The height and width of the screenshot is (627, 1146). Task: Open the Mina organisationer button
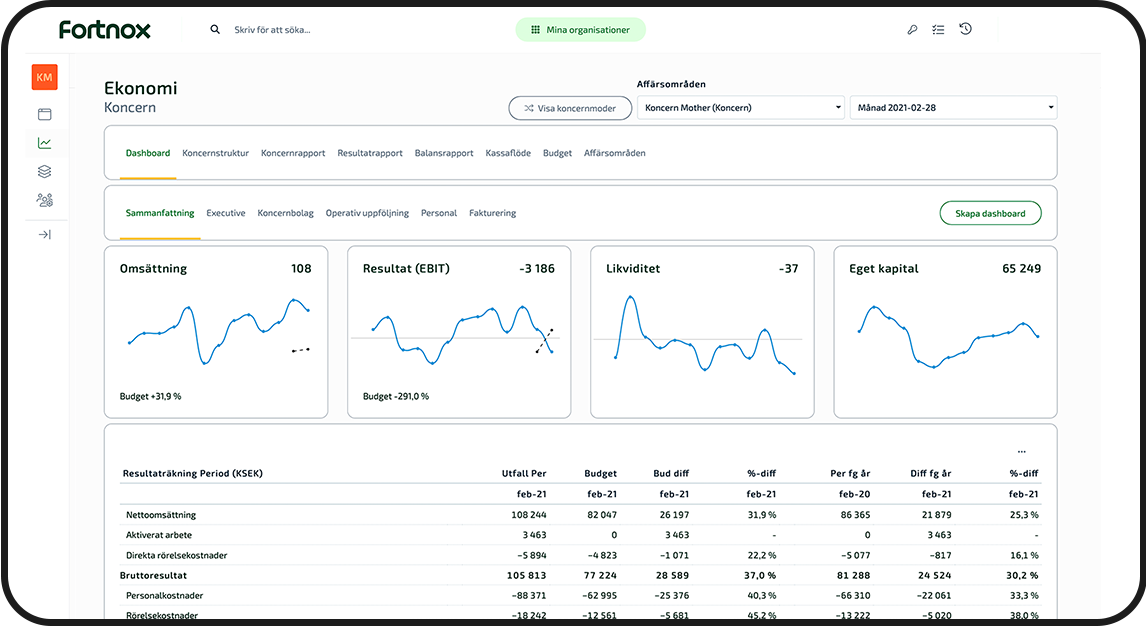[x=580, y=30]
